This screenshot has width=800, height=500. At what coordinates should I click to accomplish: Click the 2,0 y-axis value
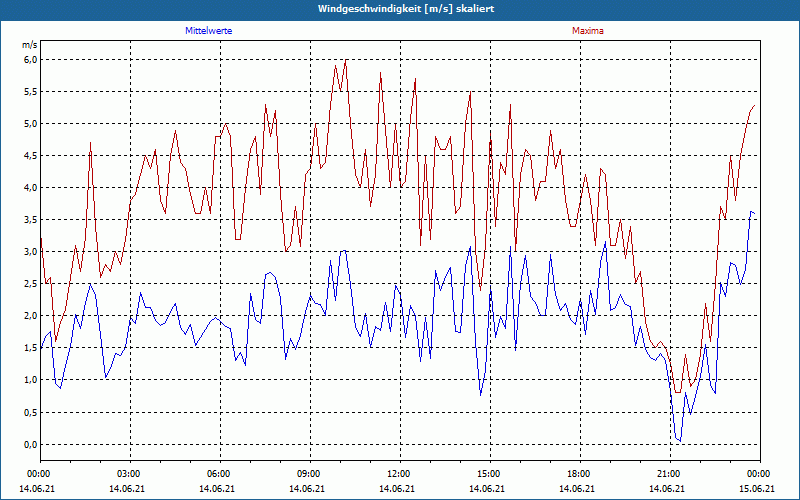[x=31, y=316]
